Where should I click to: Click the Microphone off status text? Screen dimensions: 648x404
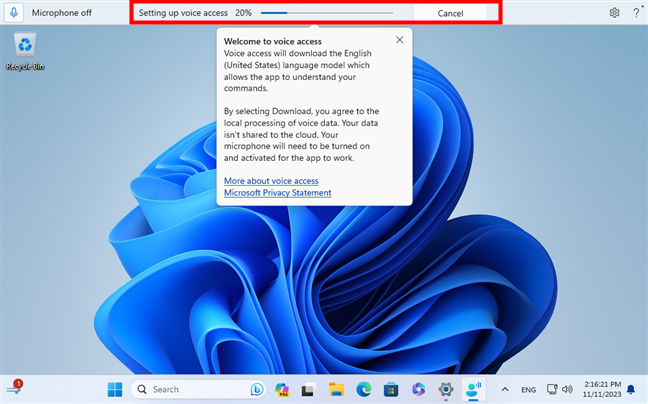point(62,13)
